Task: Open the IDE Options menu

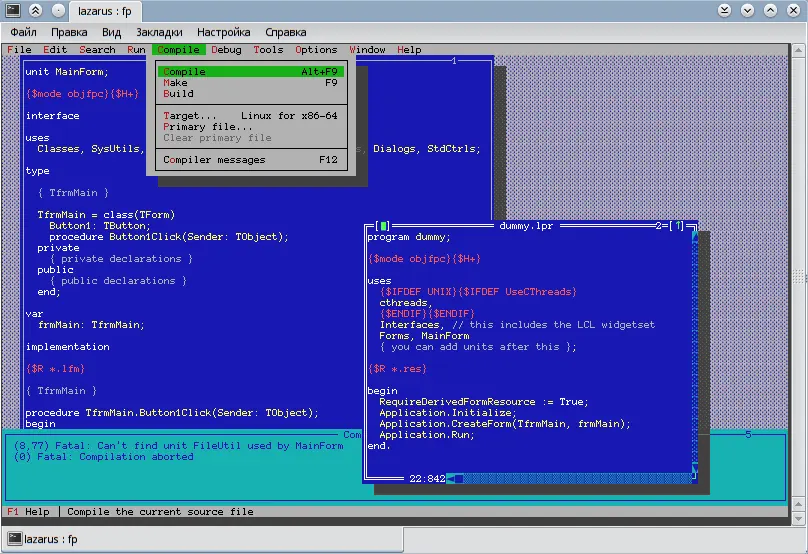Action: tap(316, 49)
